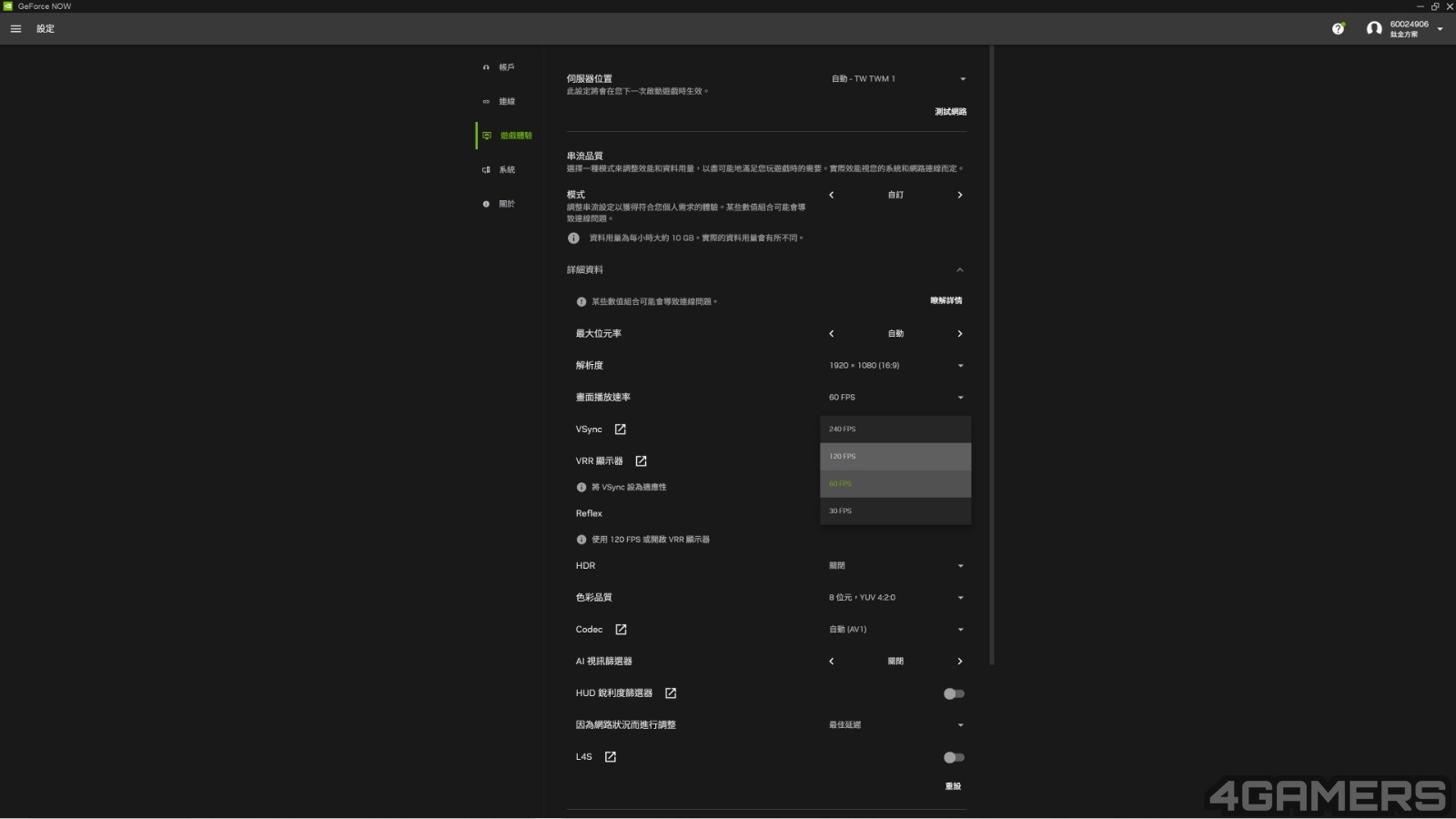1456x819 pixels.
Task: Open the HUD 銳利度篩選器 external link icon
Action: point(671,693)
